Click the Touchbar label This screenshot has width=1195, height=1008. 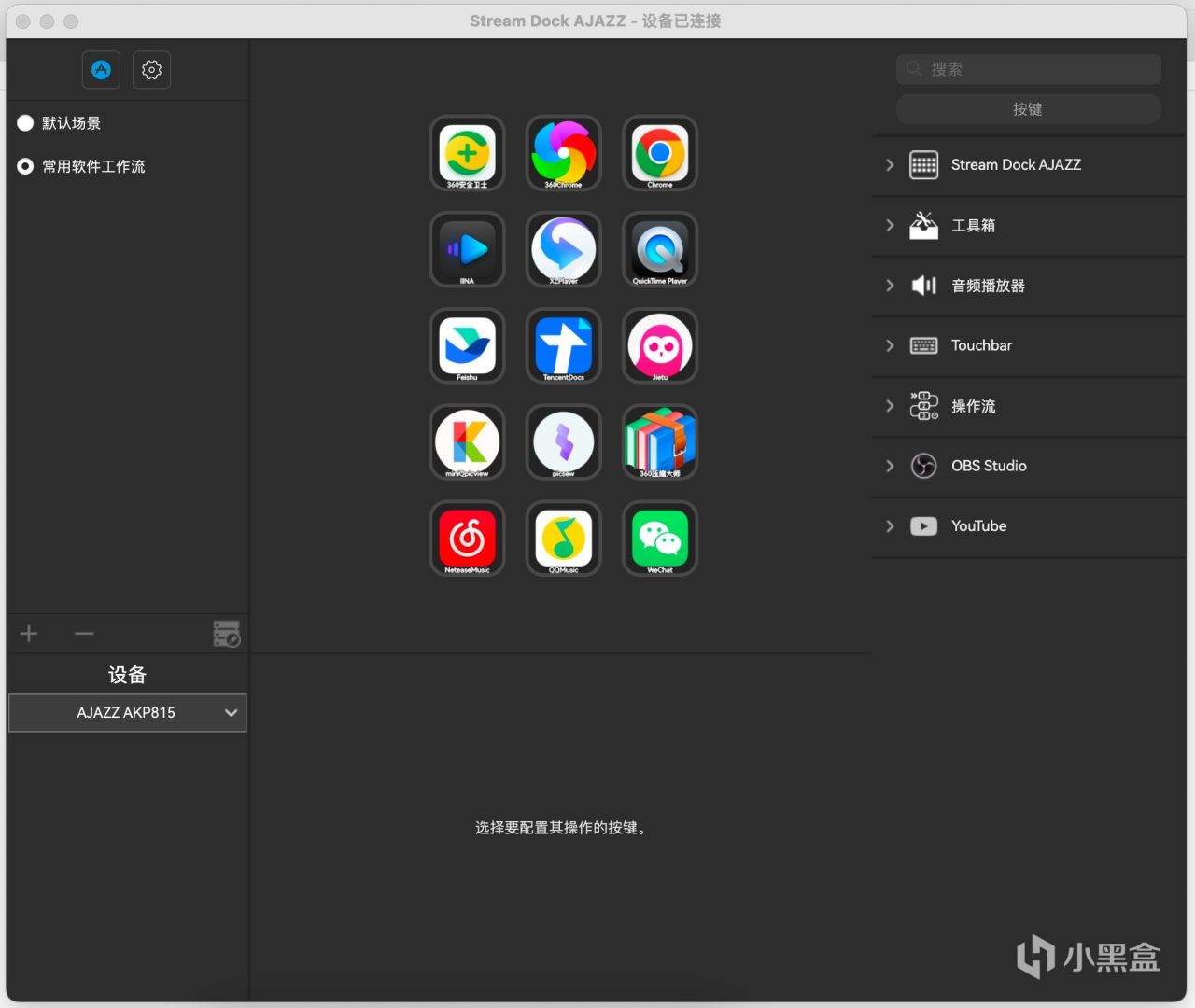pyautogui.click(x=981, y=345)
